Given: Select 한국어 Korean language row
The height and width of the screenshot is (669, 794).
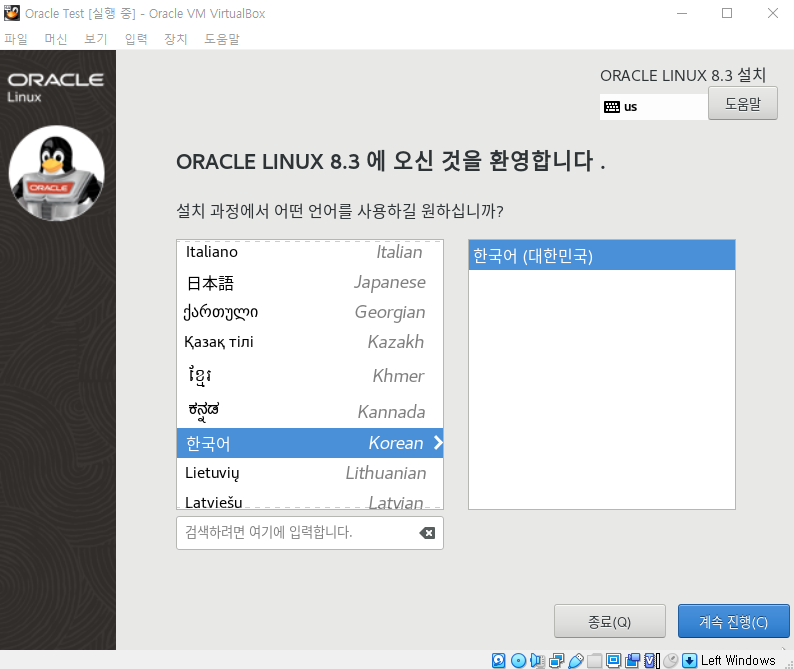Looking at the screenshot, I should click(310, 443).
